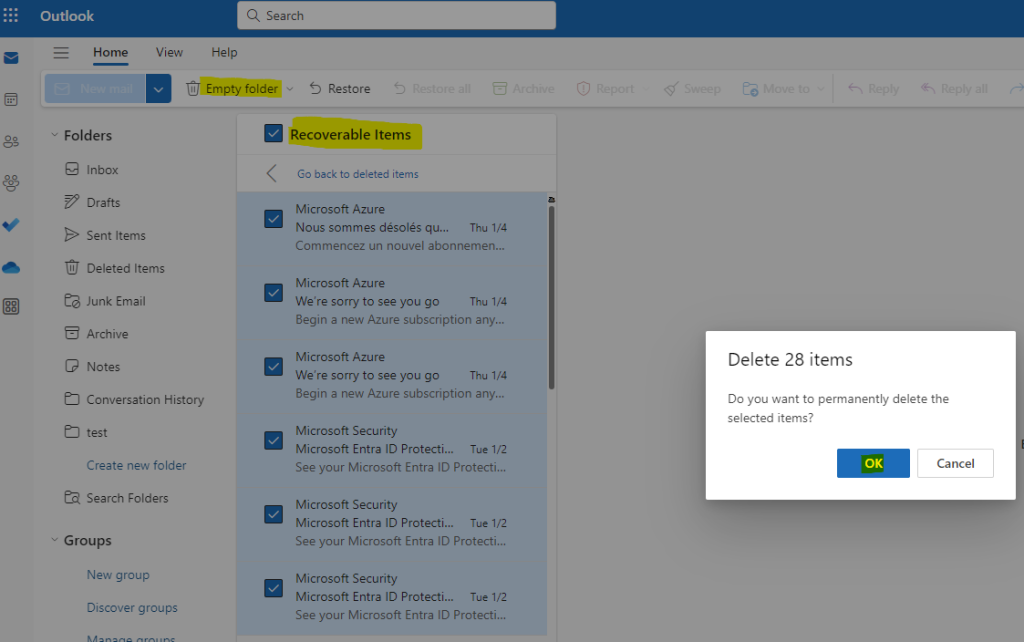Uncheck first Microsoft Security message checkbox

pyautogui.click(x=274, y=440)
